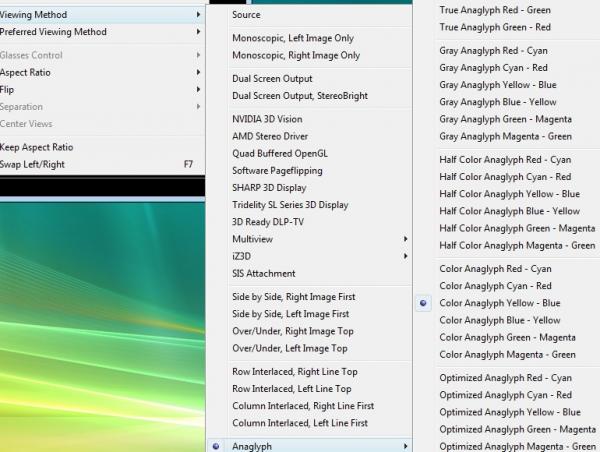Select Over/Under, Left Image Top
Image resolution: width=600 pixels, height=452 pixels.
click(x=290, y=348)
